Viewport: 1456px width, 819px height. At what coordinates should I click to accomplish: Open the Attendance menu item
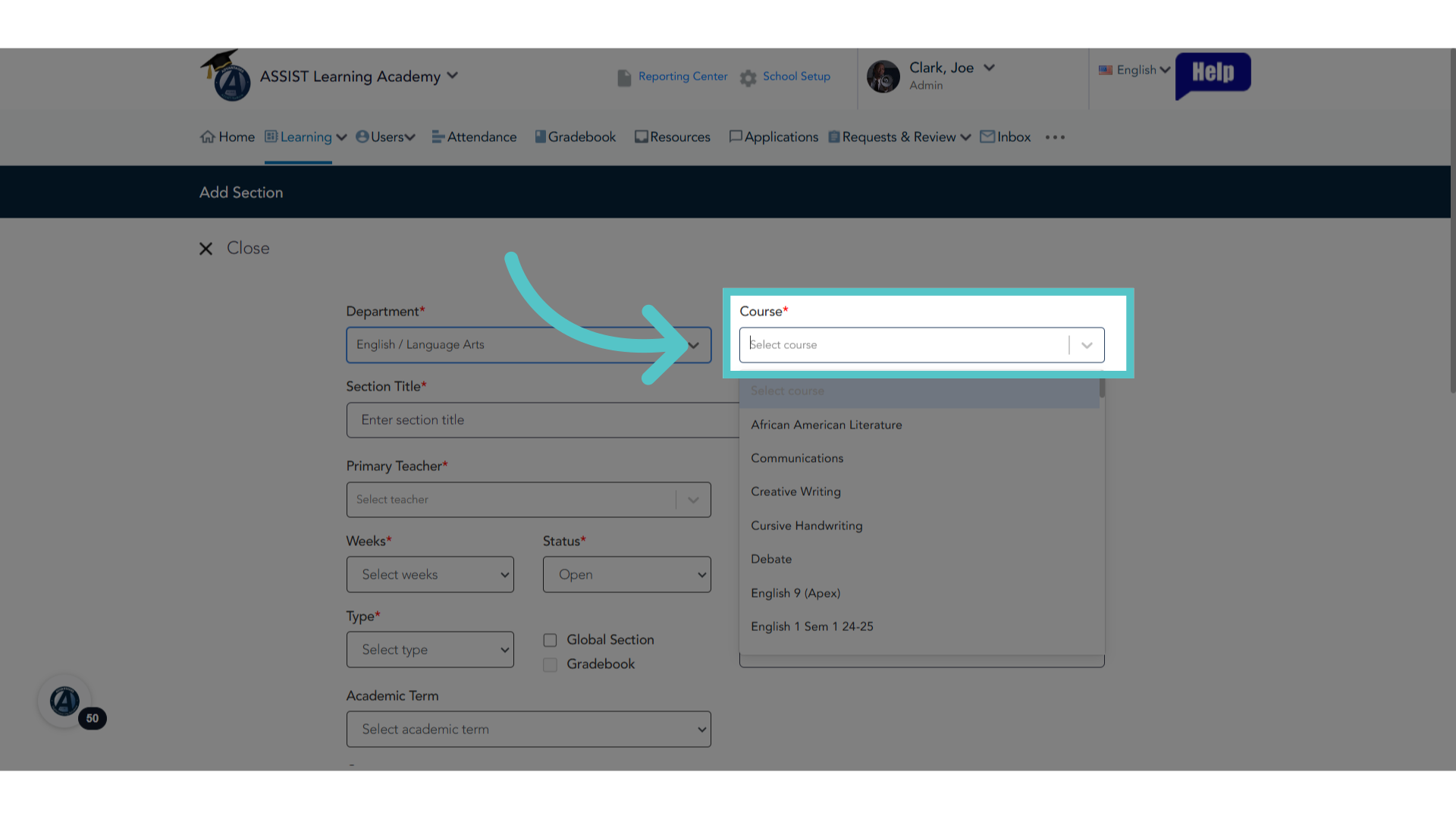tap(474, 137)
